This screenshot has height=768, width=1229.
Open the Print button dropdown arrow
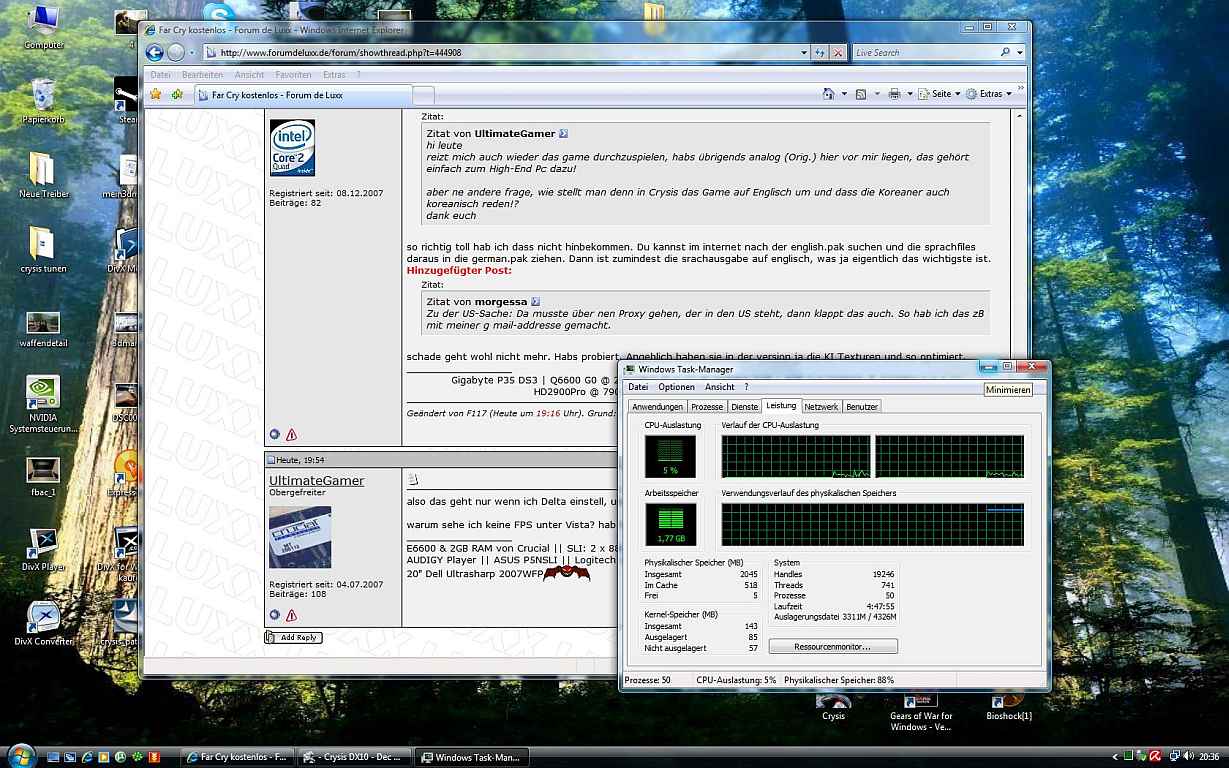pyautogui.click(x=909, y=94)
